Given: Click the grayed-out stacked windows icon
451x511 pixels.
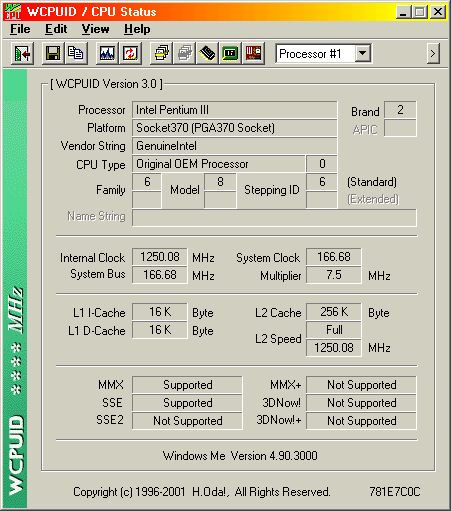Looking at the screenshot, I should [185, 53].
